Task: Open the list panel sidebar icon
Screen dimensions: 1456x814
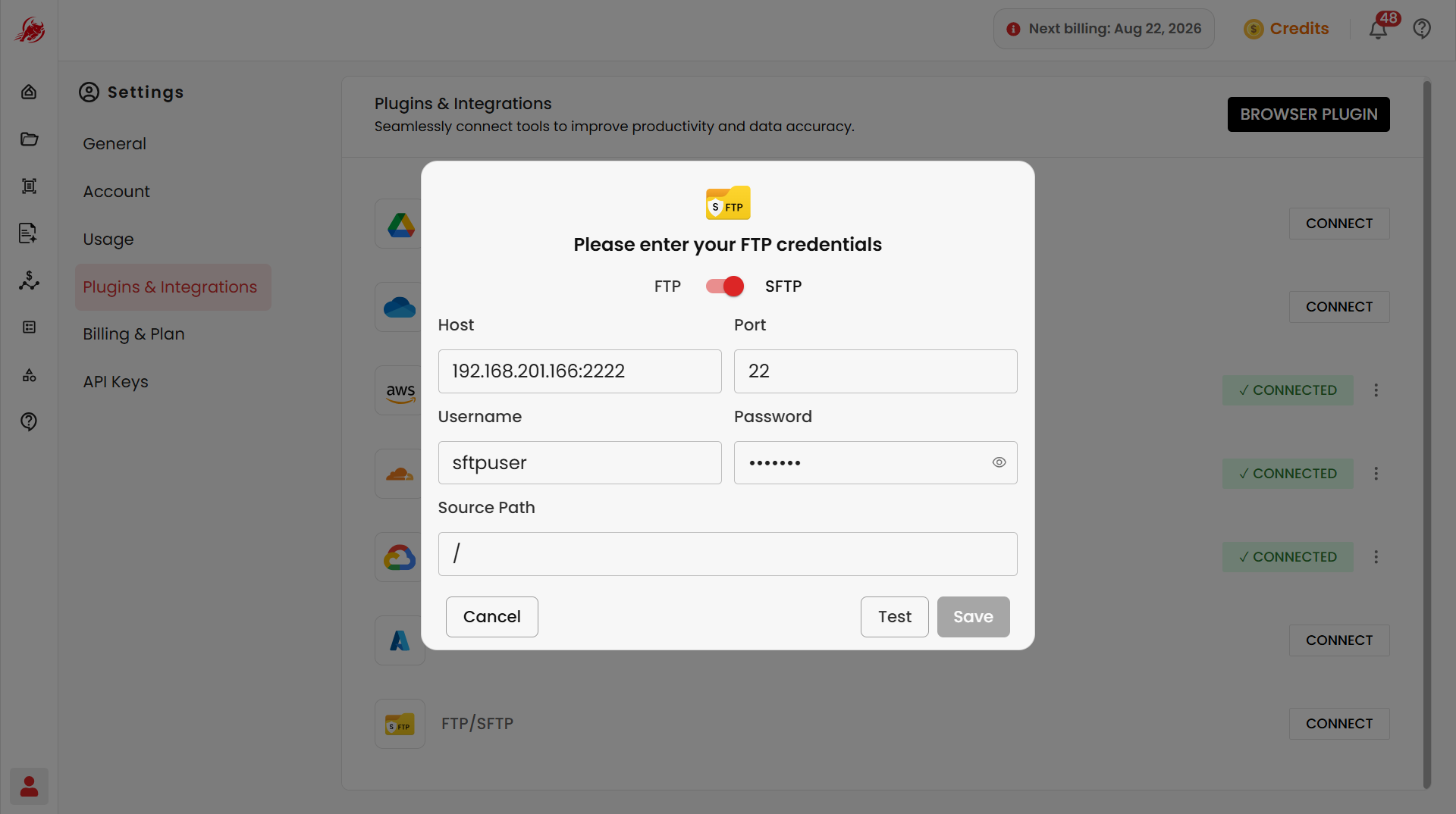Action: point(29,327)
